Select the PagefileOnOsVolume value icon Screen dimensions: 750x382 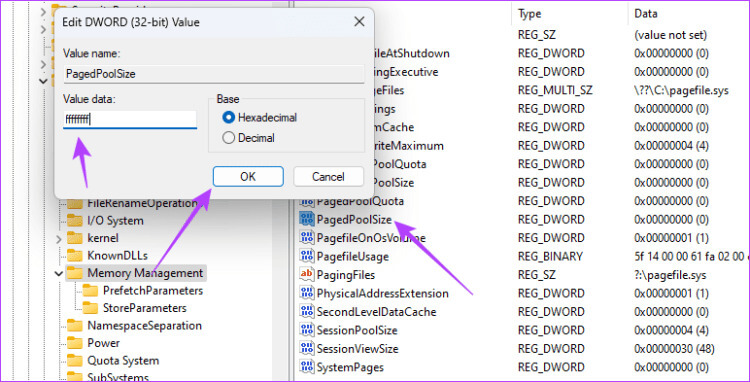[306, 238]
